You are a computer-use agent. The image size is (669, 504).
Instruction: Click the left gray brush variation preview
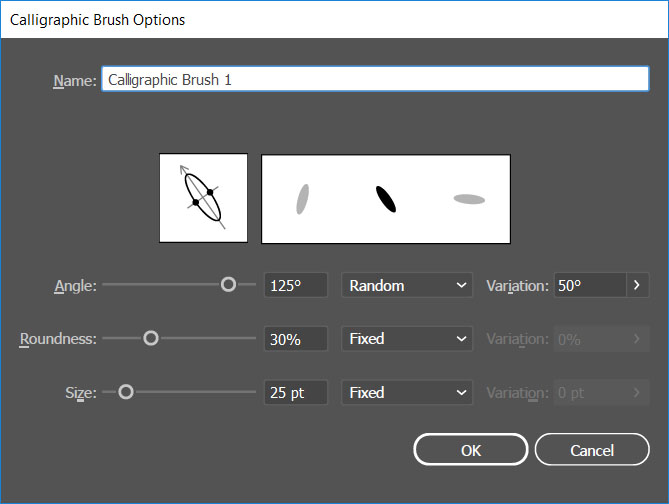tap(303, 199)
